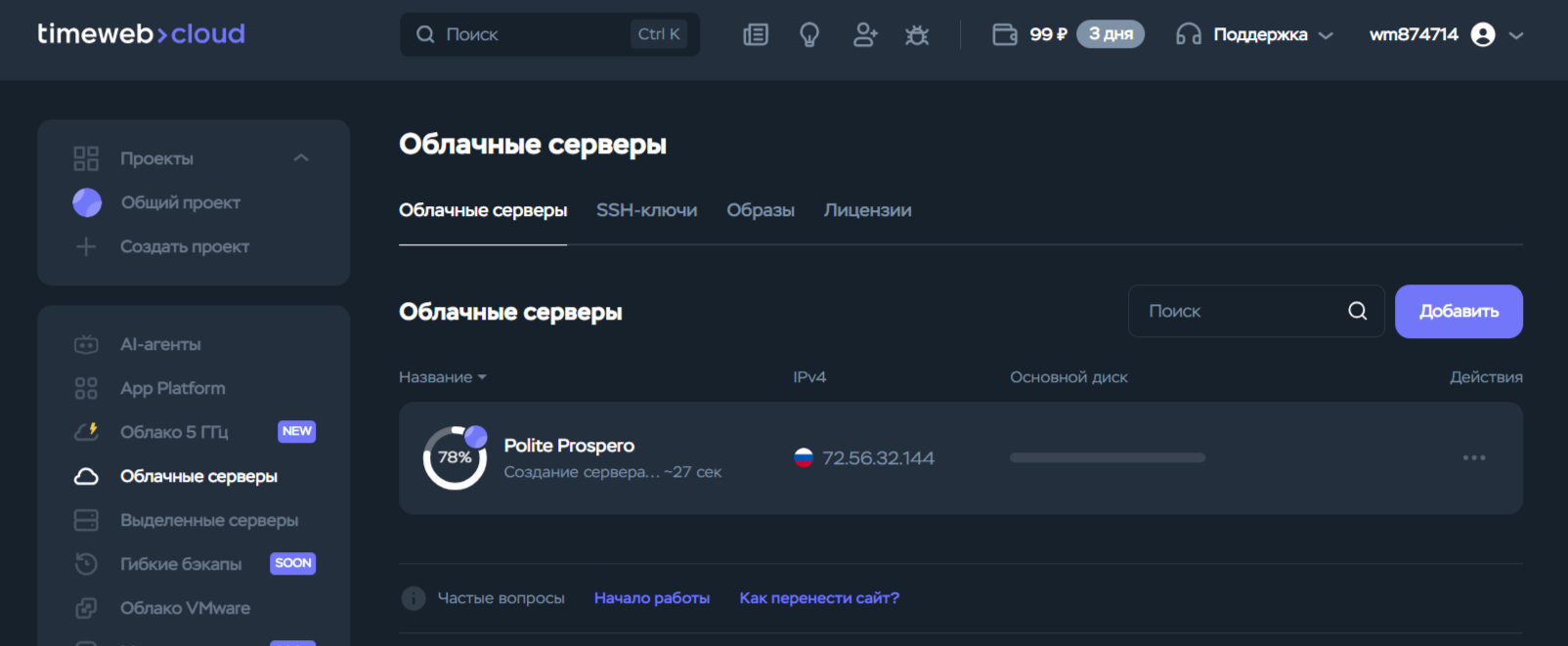The height and width of the screenshot is (646, 1568).
Task: Open the invite user icon in header
Action: [865, 35]
